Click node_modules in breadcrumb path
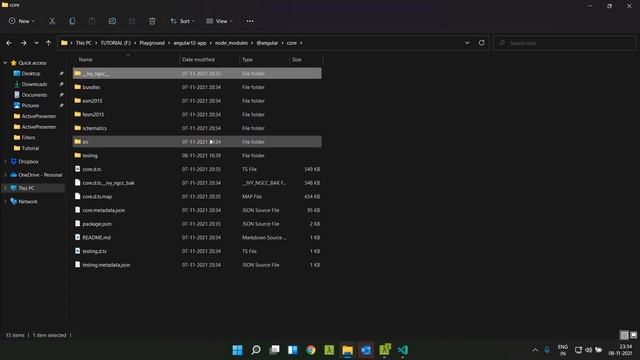The height and width of the screenshot is (360, 640). (231, 43)
